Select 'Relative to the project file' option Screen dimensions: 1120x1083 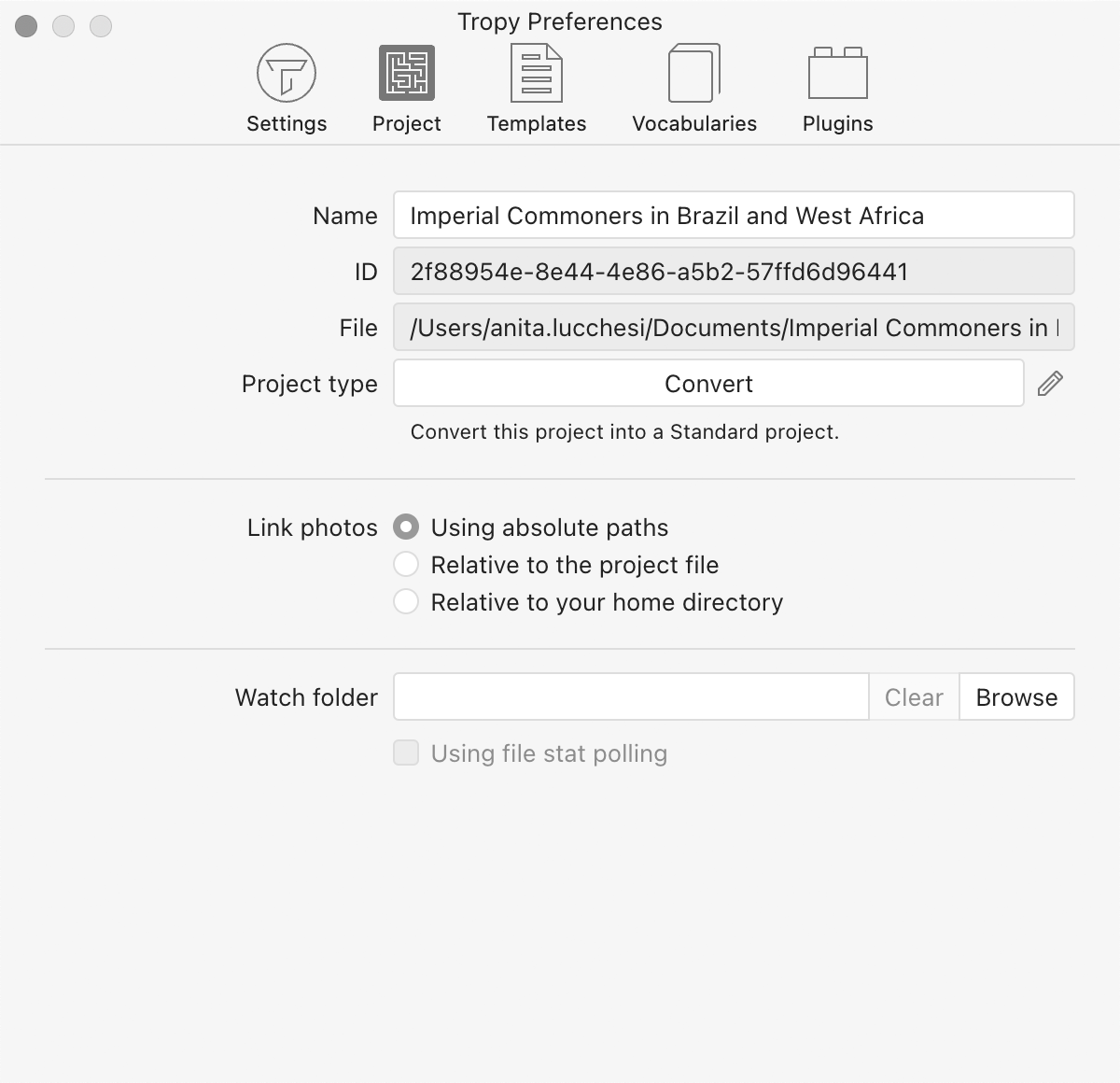click(406, 564)
